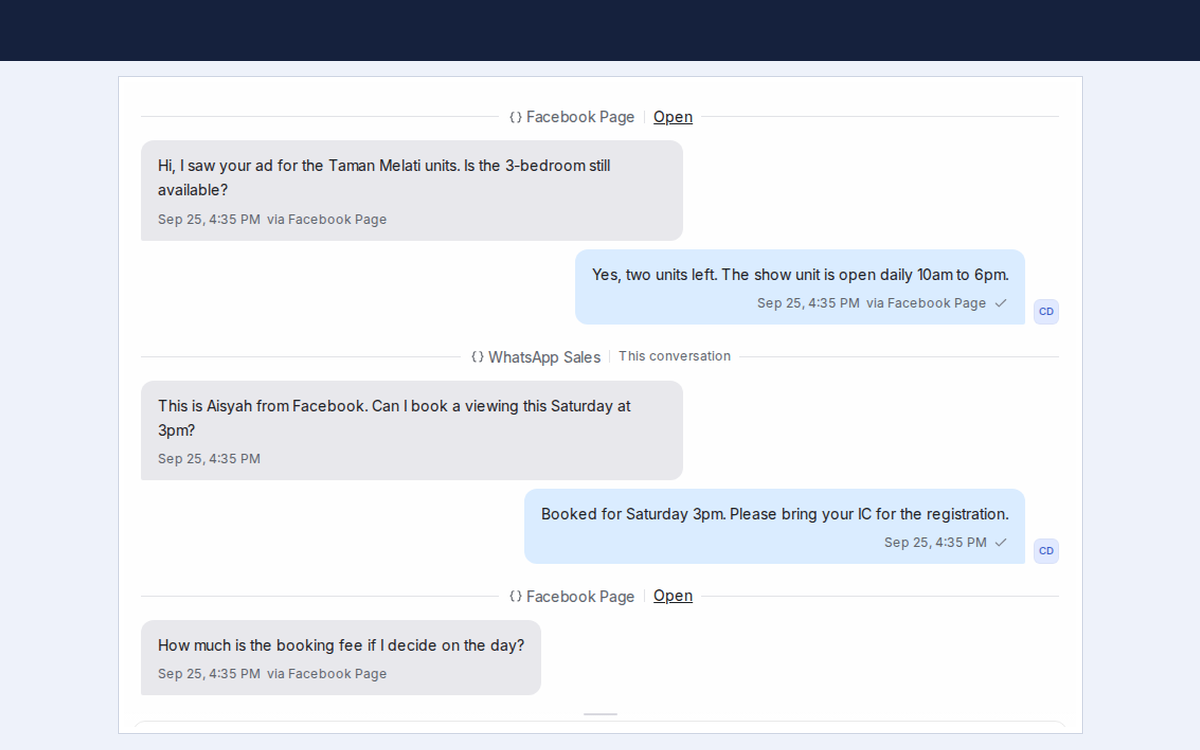Image resolution: width=1200 pixels, height=750 pixels.
Task: Select the Taman Melati units inquiry message
Action: pos(412,190)
